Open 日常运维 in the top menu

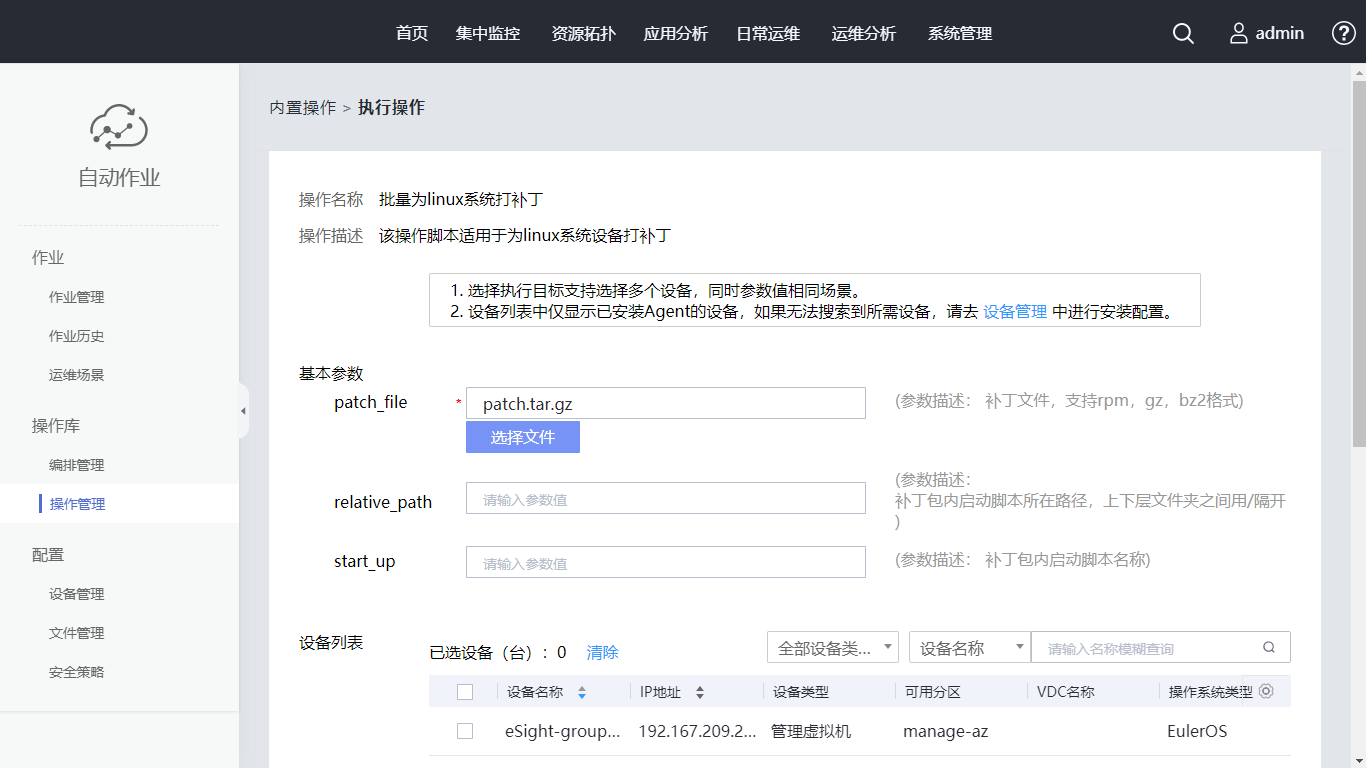tap(768, 34)
